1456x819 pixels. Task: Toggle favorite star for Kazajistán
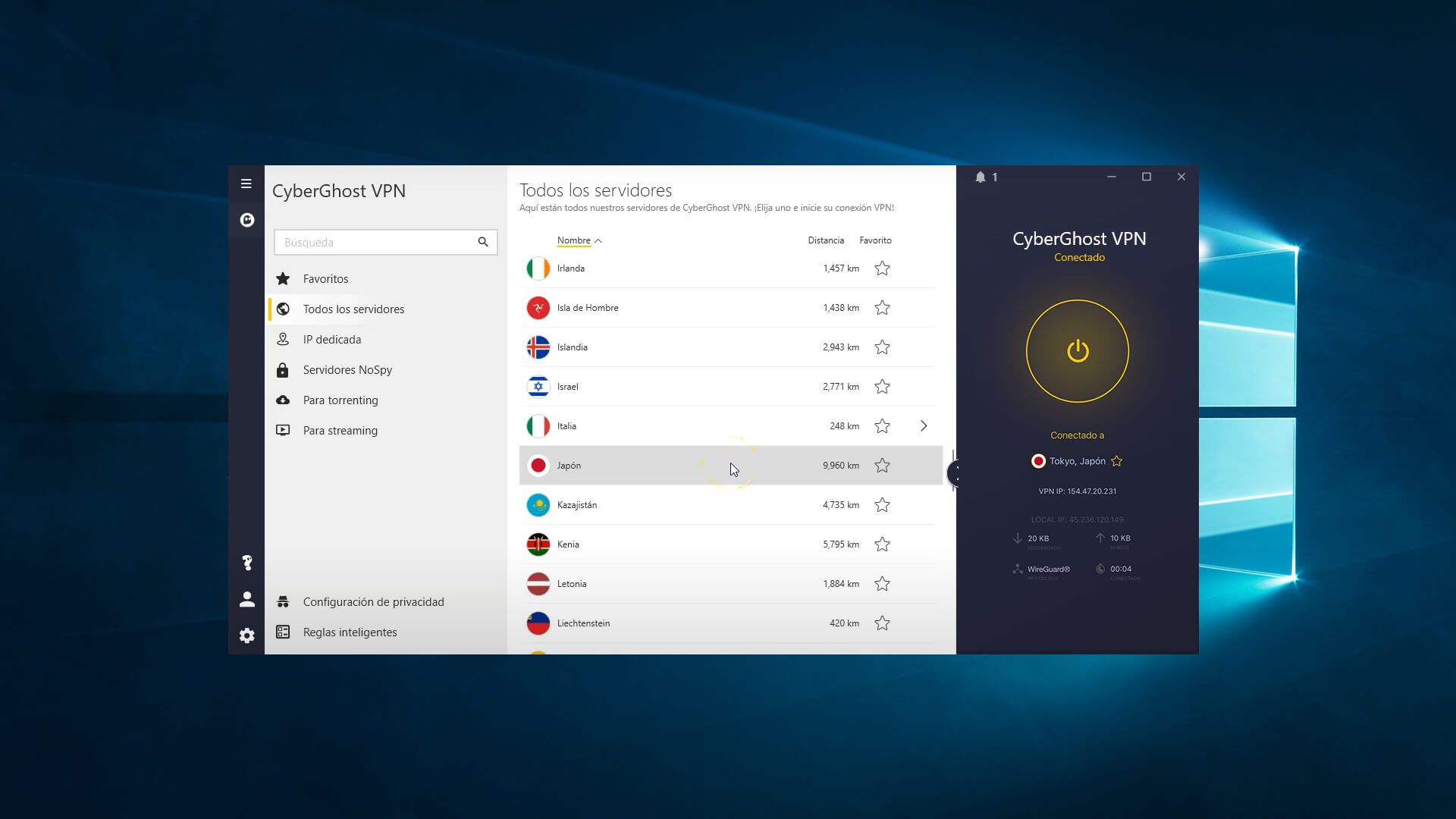[882, 505]
